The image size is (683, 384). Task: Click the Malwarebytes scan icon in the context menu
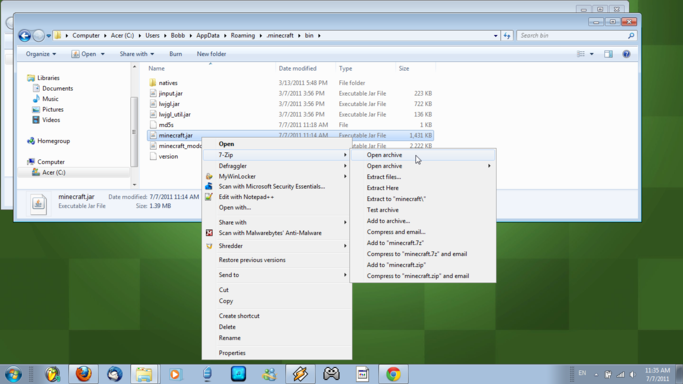click(209, 233)
